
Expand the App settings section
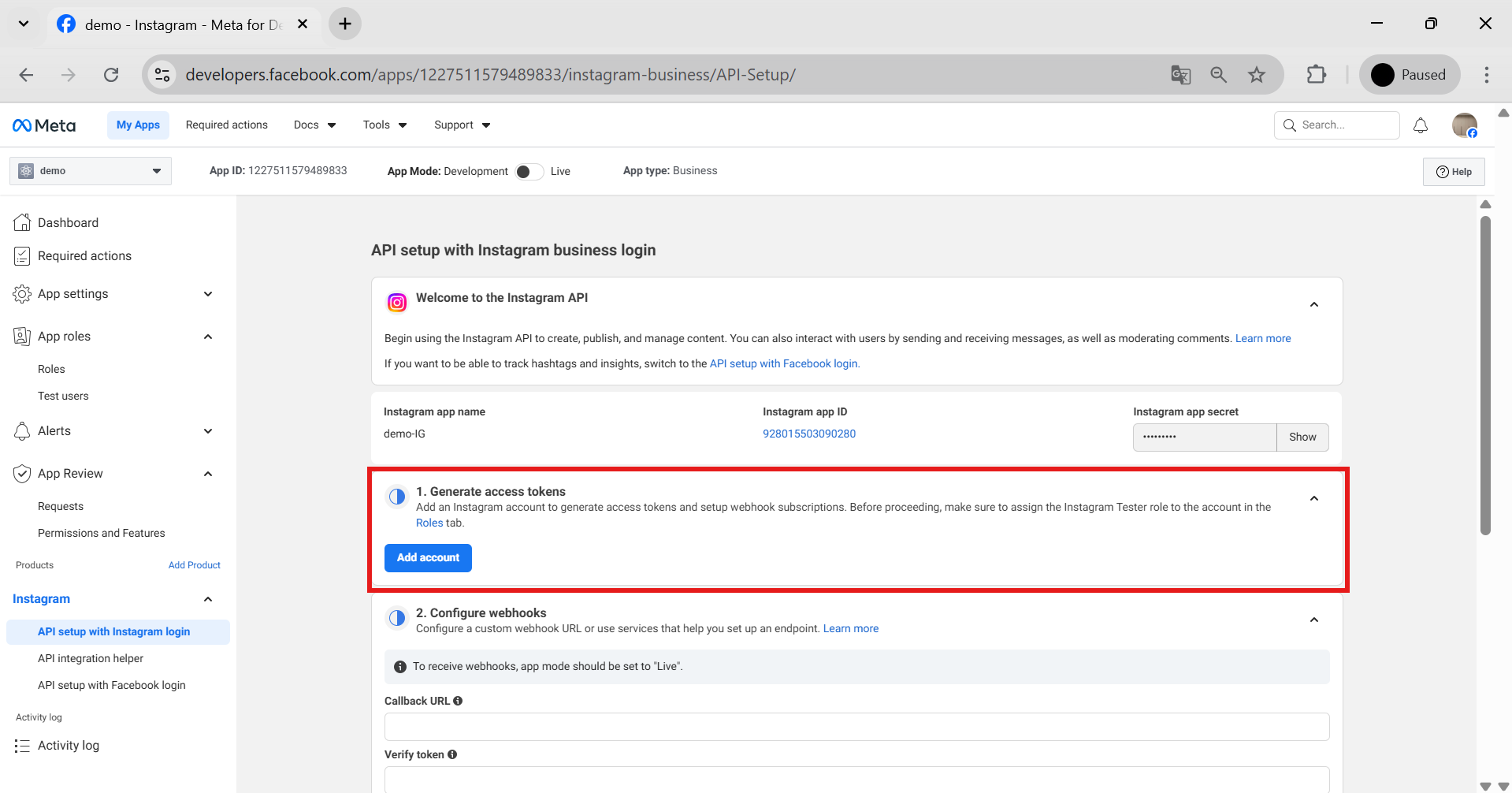(x=208, y=294)
